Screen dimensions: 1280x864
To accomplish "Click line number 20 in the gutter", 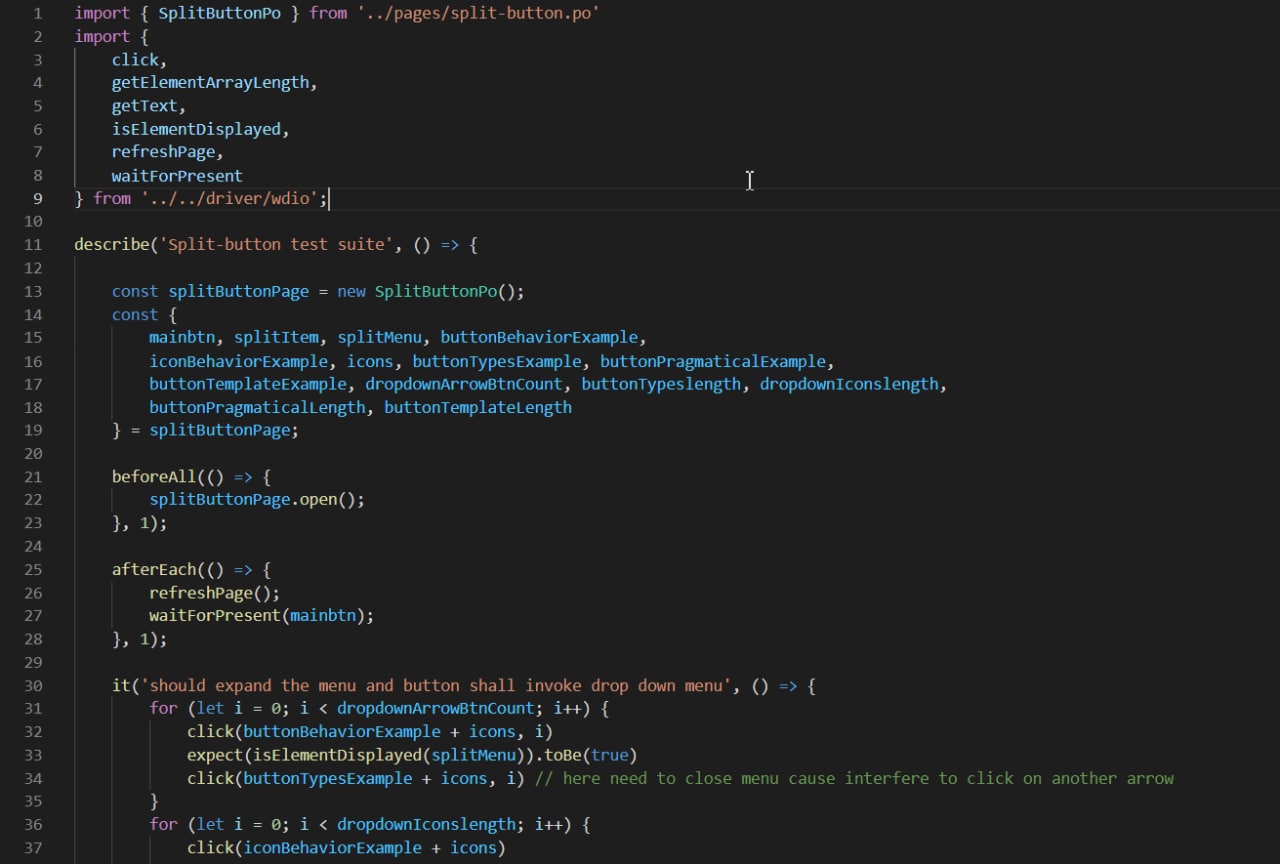I will [32, 453].
